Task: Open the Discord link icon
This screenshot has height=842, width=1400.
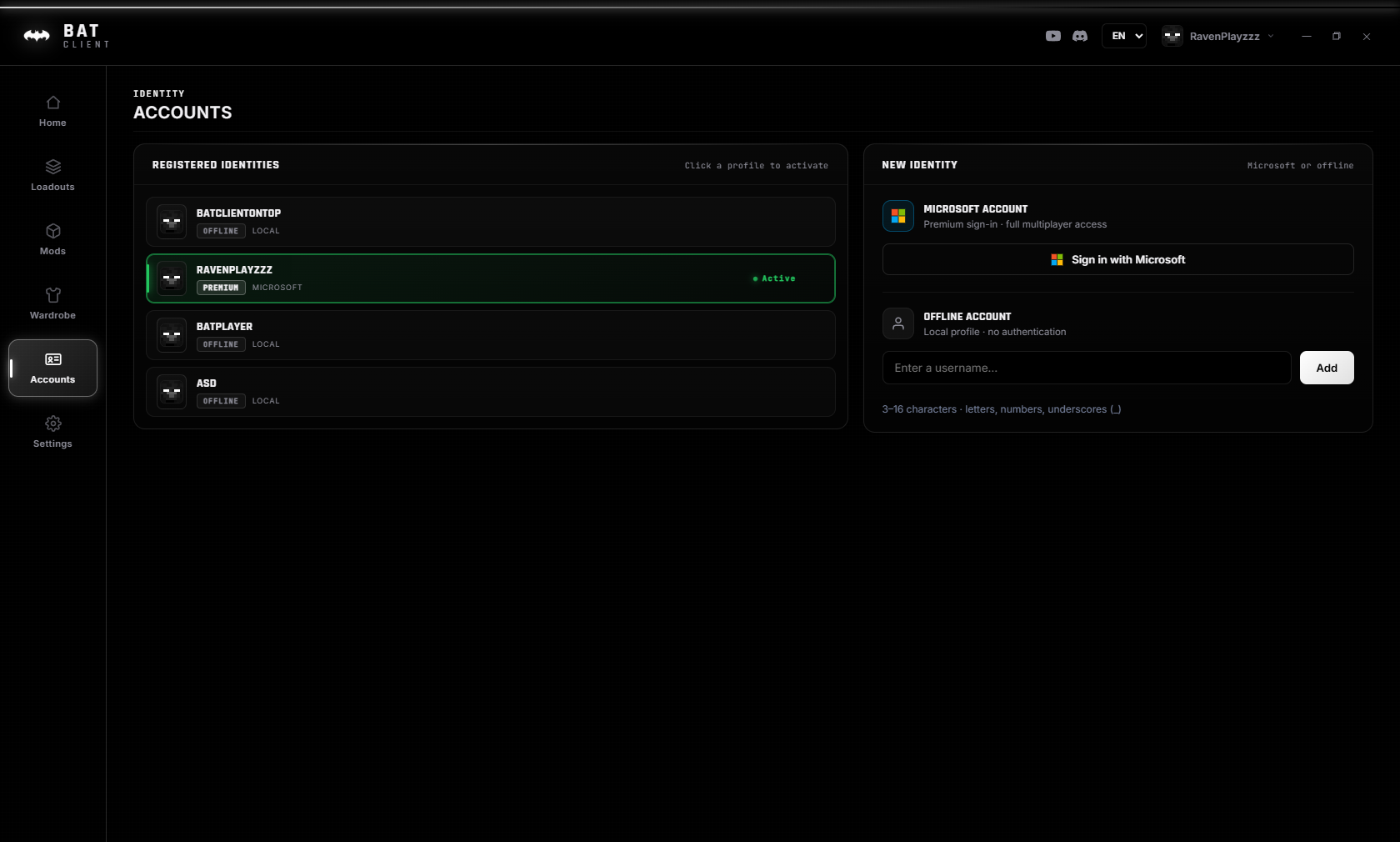Action: click(1080, 36)
